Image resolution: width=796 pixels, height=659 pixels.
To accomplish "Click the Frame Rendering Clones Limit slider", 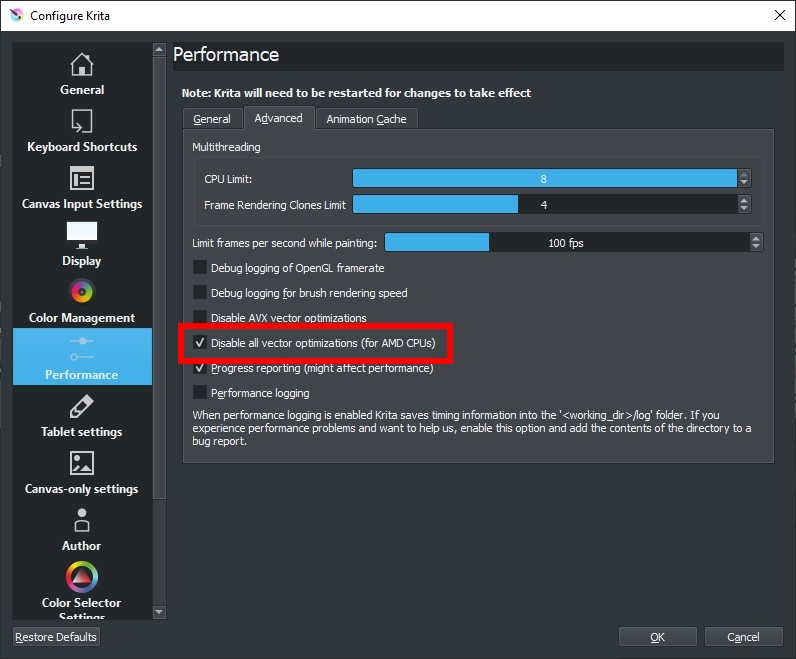I will (x=545, y=204).
